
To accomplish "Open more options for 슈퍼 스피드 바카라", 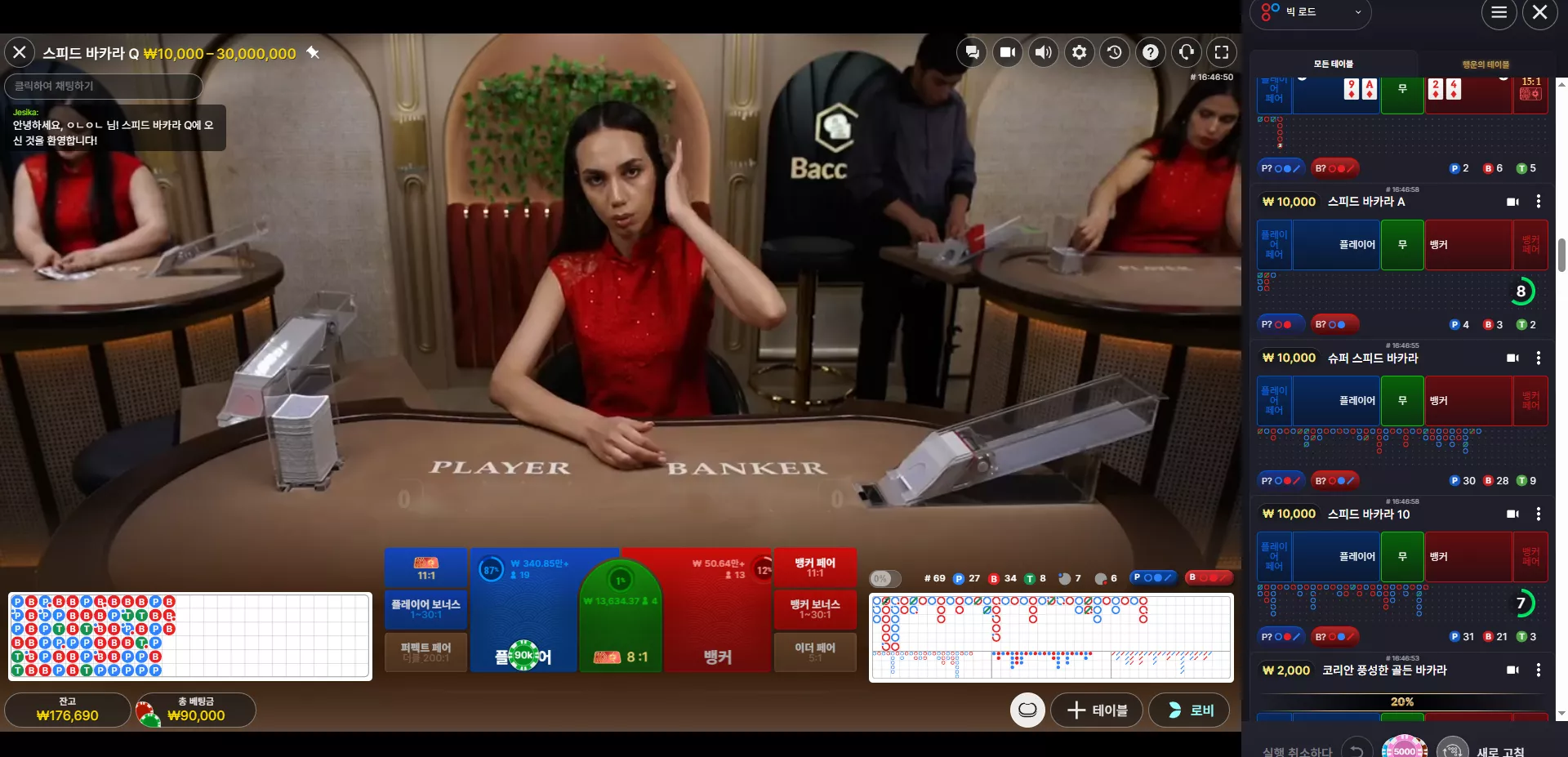I will click(1539, 358).
